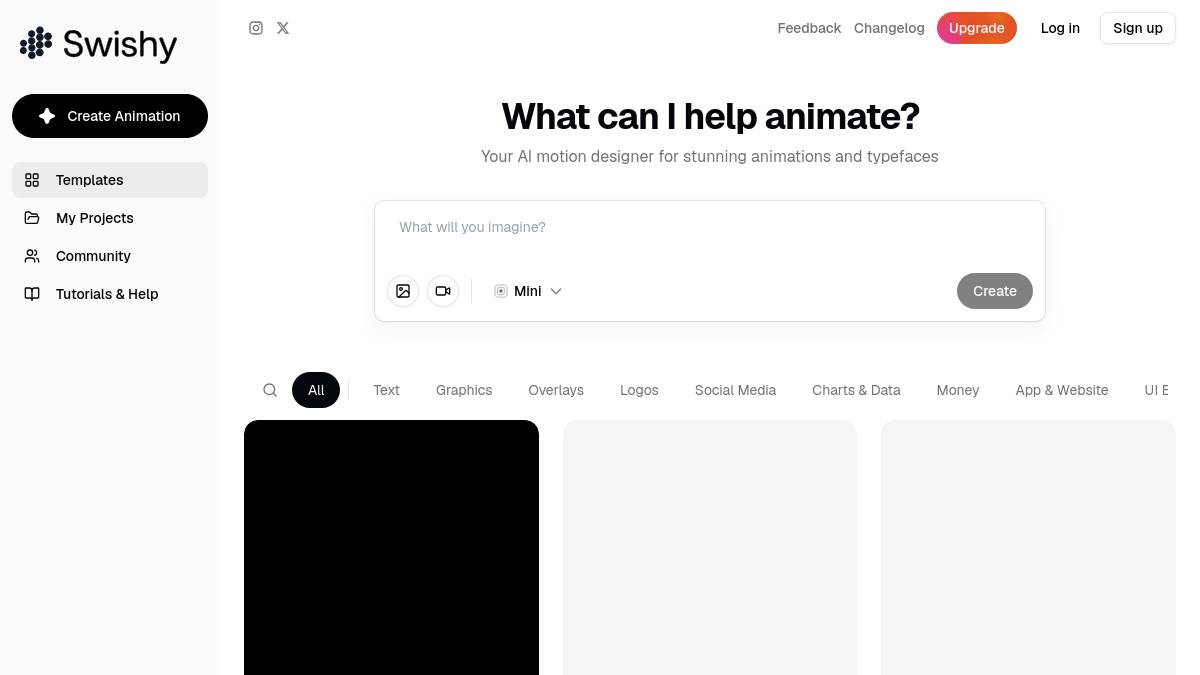1200x675 pixels.
Task: Click the Create Animation button
Action: coord(110,116)
